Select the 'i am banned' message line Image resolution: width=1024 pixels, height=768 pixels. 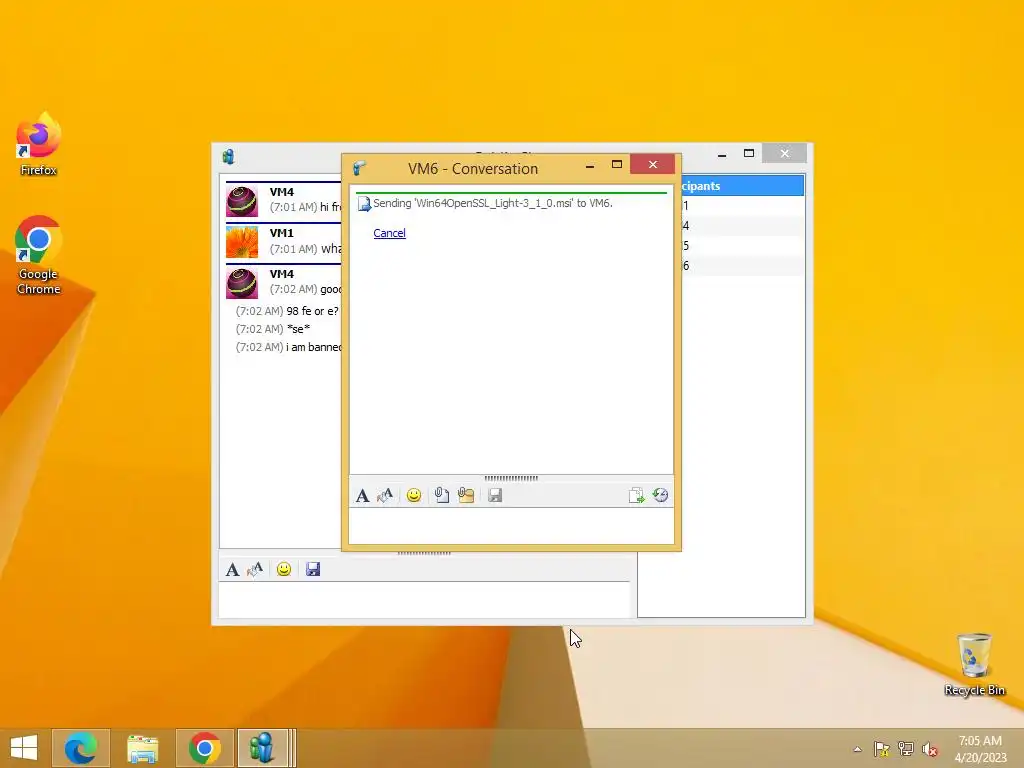pos(288,347)
